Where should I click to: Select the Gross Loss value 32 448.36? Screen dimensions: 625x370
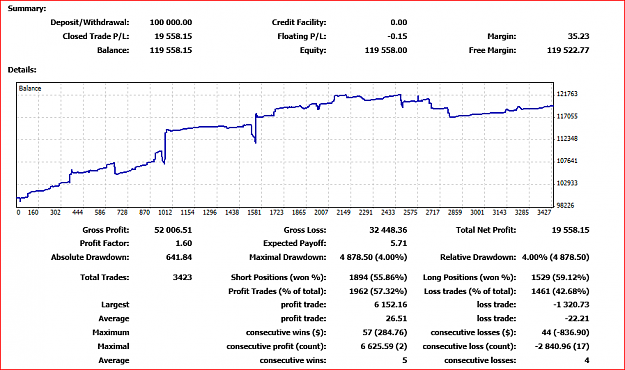click(x=388, y=230)
